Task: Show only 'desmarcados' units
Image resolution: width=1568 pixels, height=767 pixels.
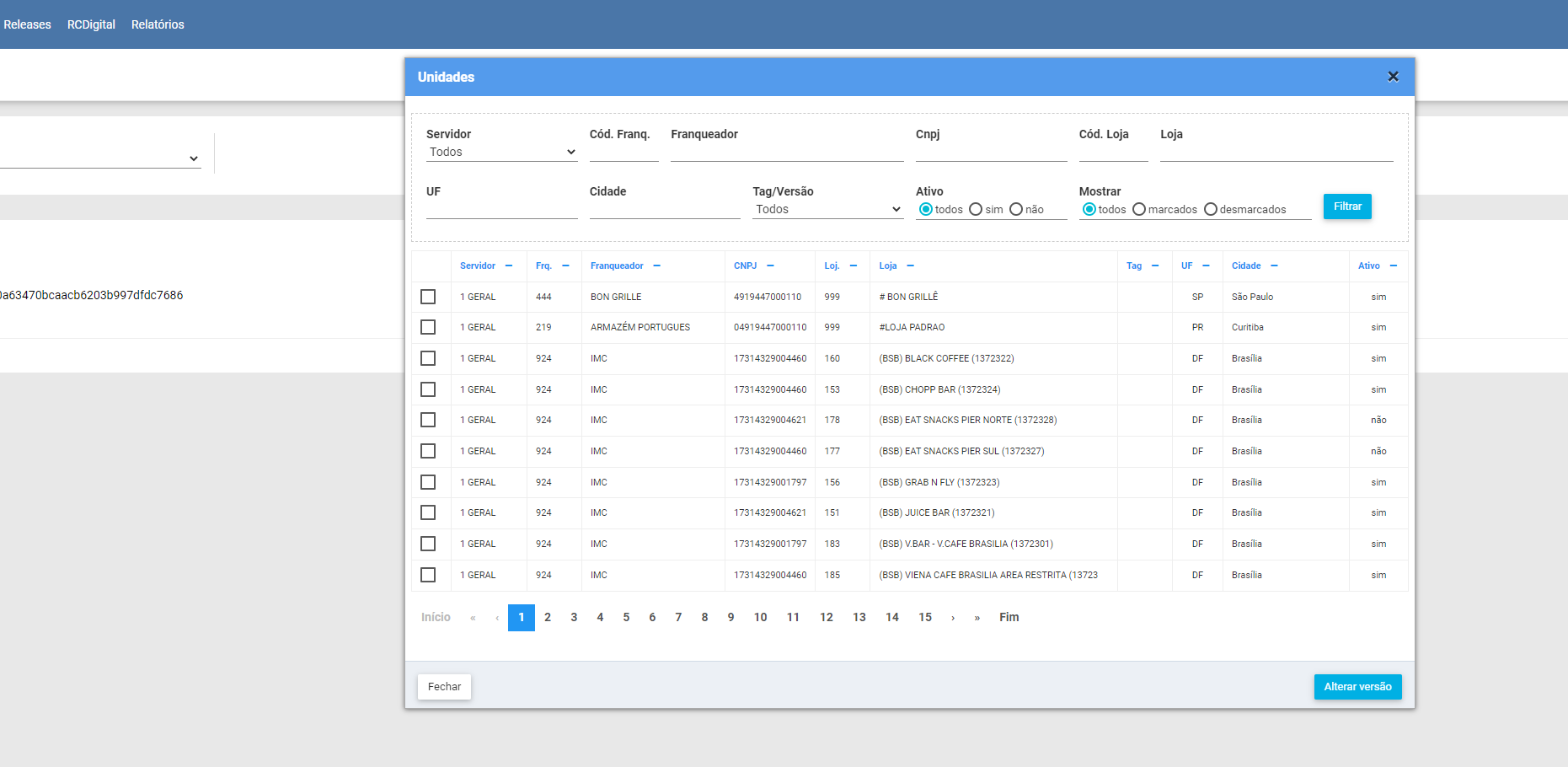Action: pos(1211,209)
